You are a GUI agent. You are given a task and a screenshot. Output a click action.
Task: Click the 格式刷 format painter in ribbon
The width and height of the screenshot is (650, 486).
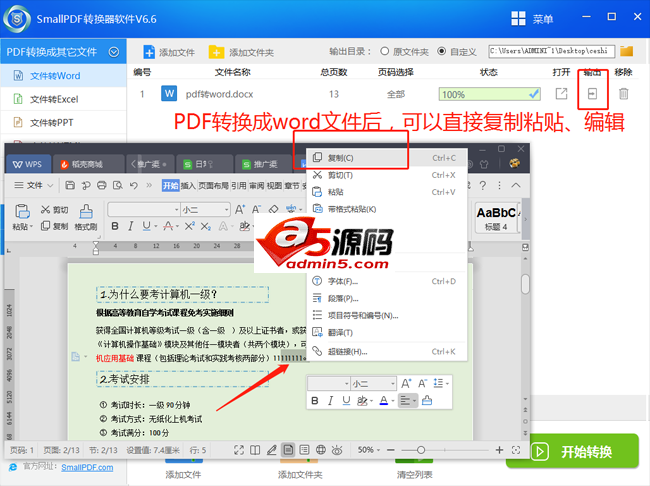86,217
